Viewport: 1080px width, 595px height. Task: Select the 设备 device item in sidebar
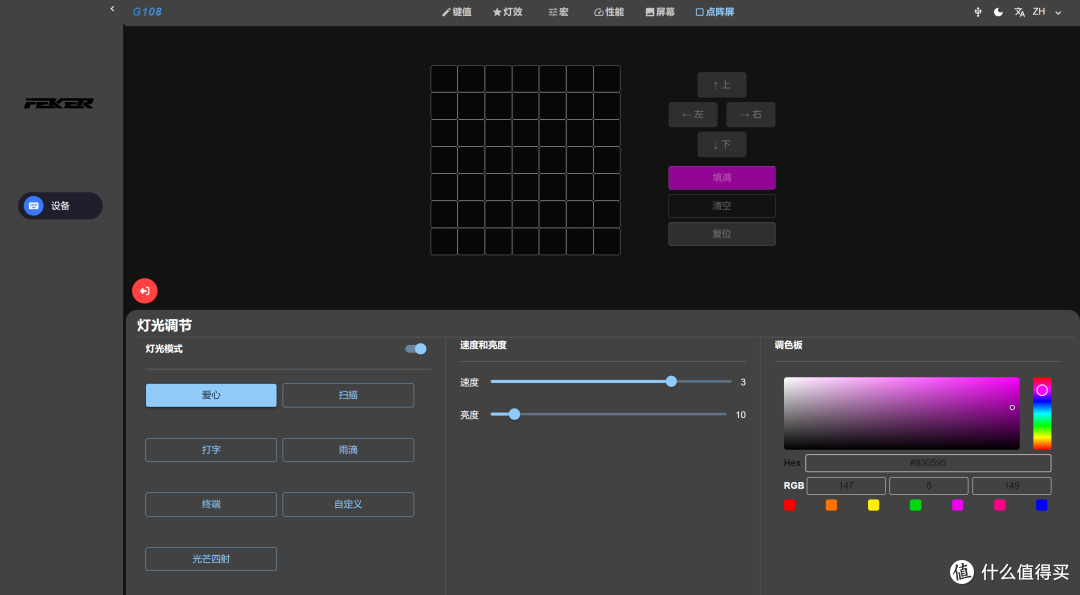point(61,205)
